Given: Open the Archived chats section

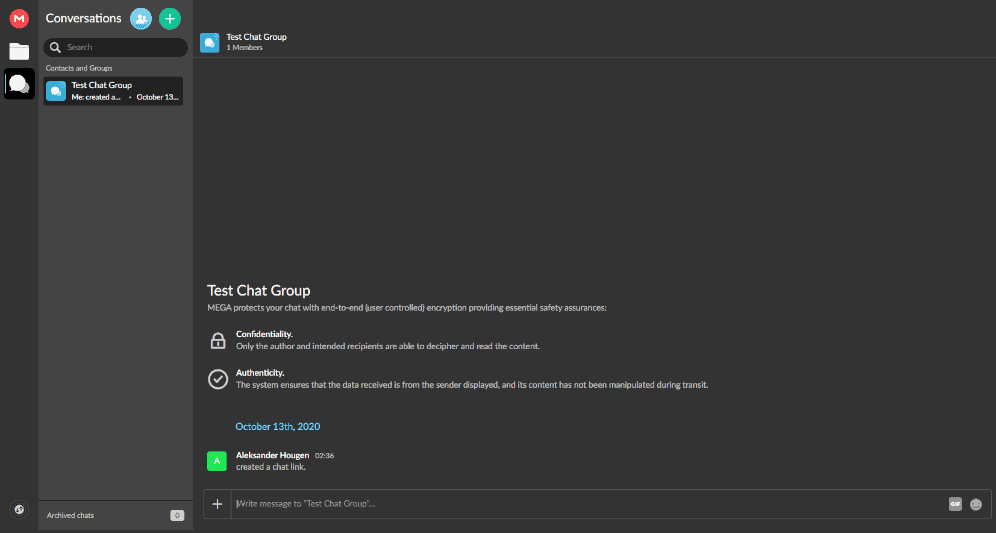Looking at the screenshot, I should [x=71, y=515].
